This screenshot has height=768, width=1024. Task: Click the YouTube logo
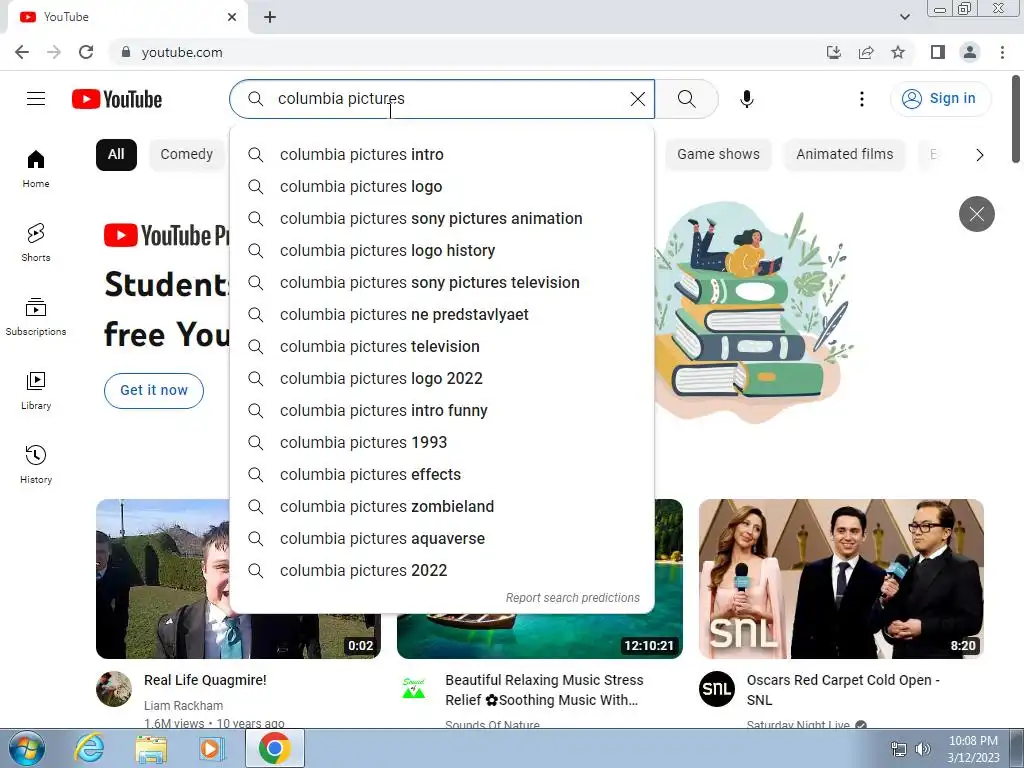[117, 99]
